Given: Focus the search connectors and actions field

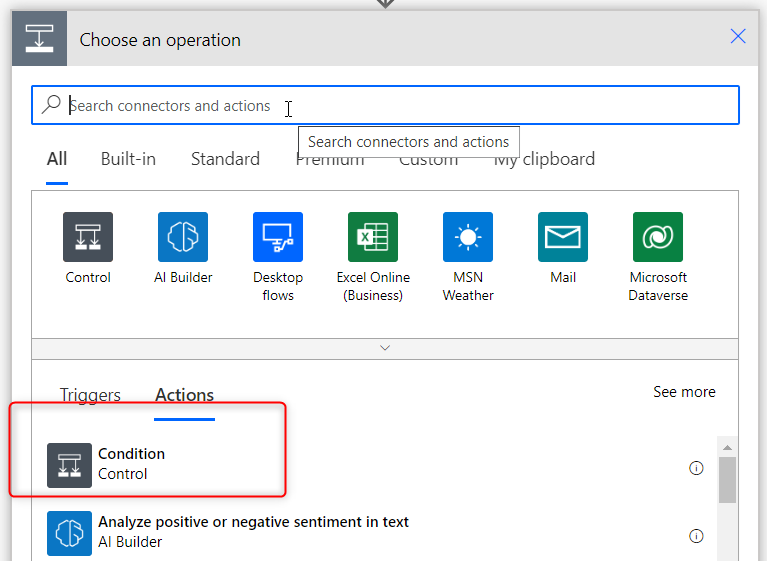Looking at the screenshot, I should (385, 105).
